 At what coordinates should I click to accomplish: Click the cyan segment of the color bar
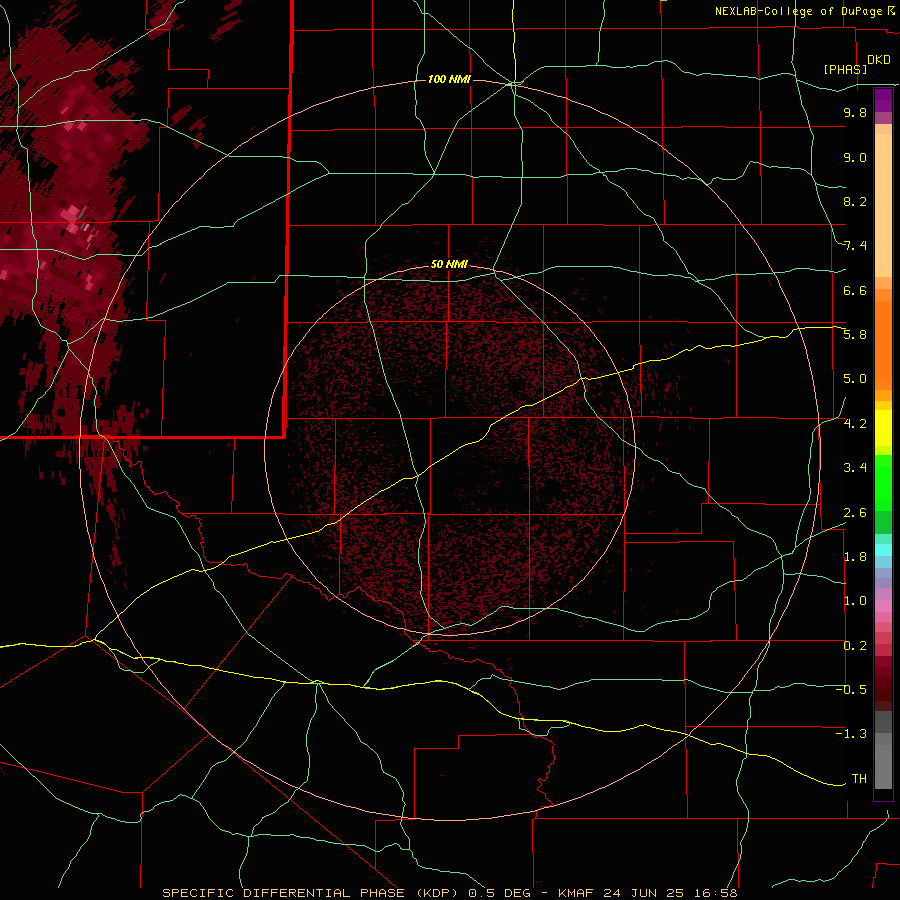883,549
